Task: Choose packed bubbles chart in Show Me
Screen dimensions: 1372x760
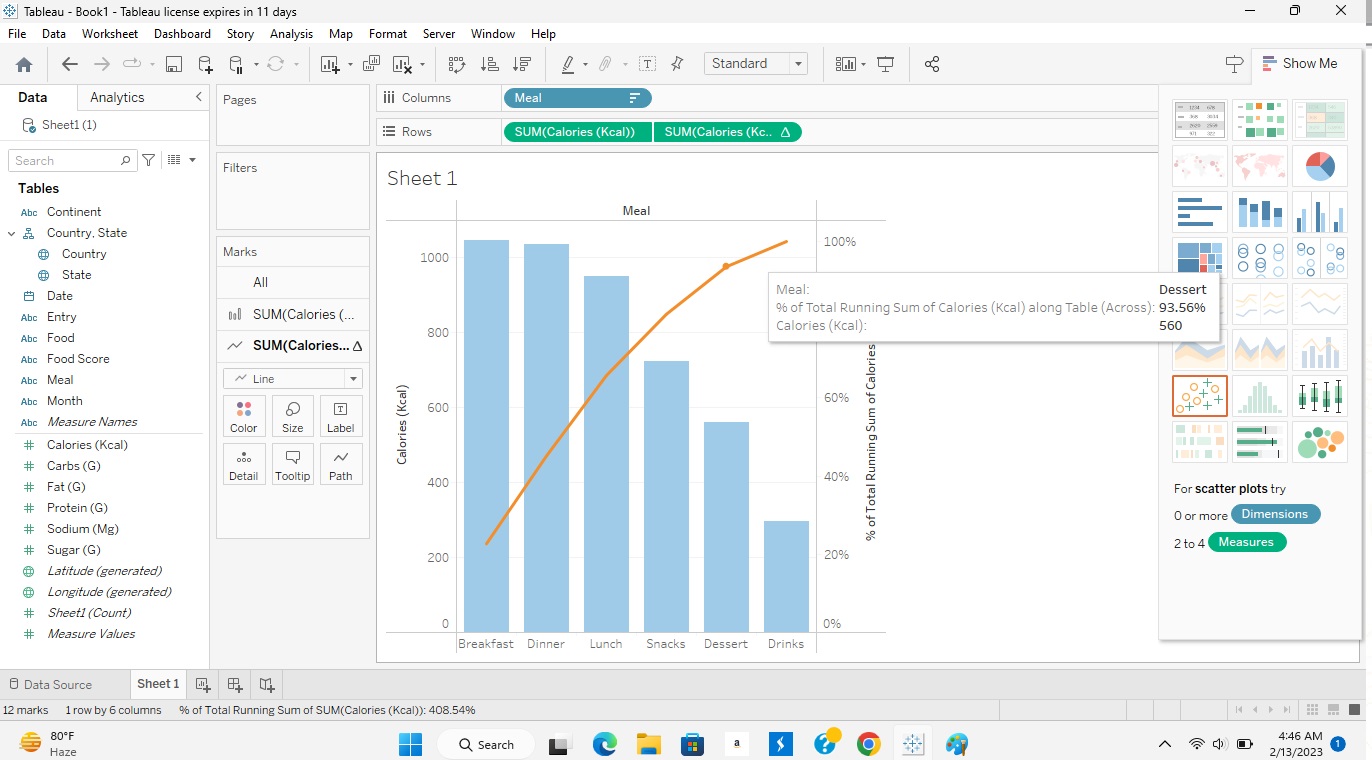Action: click(x=1319, y=441)
